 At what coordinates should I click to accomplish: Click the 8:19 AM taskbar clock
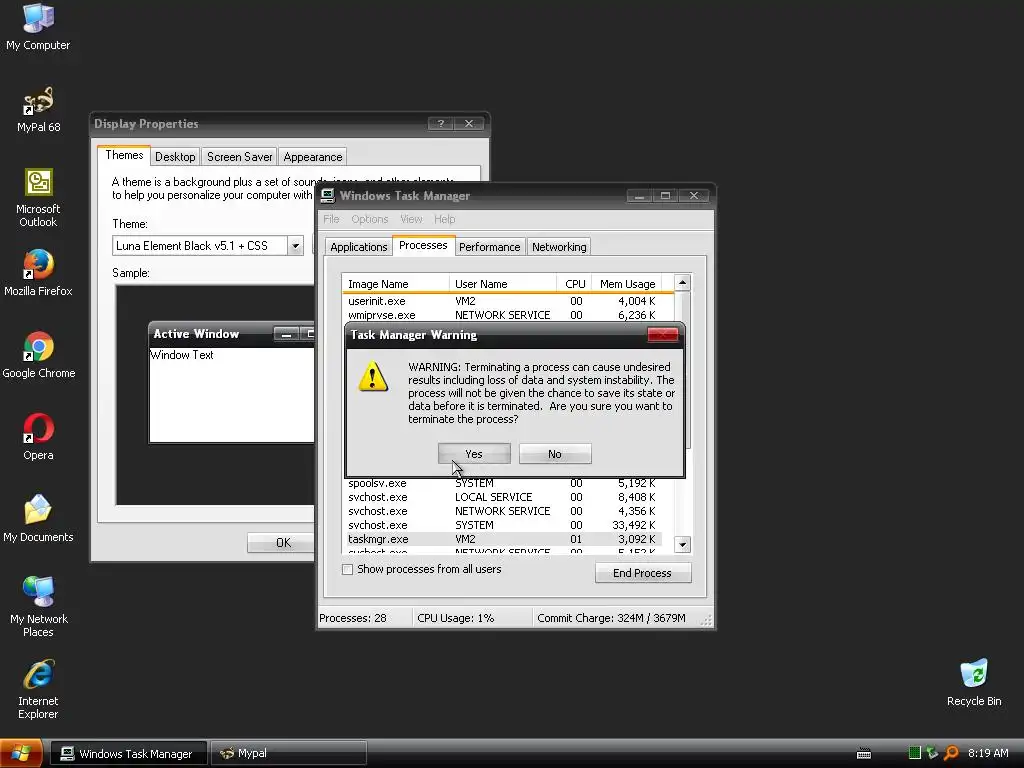pyautogui.click(x=988, y=753)
